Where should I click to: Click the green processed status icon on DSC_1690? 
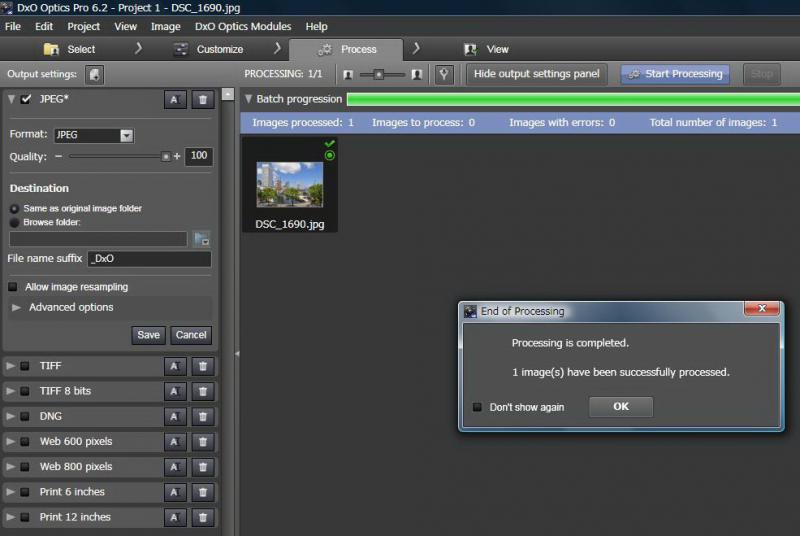click(330, 156)
